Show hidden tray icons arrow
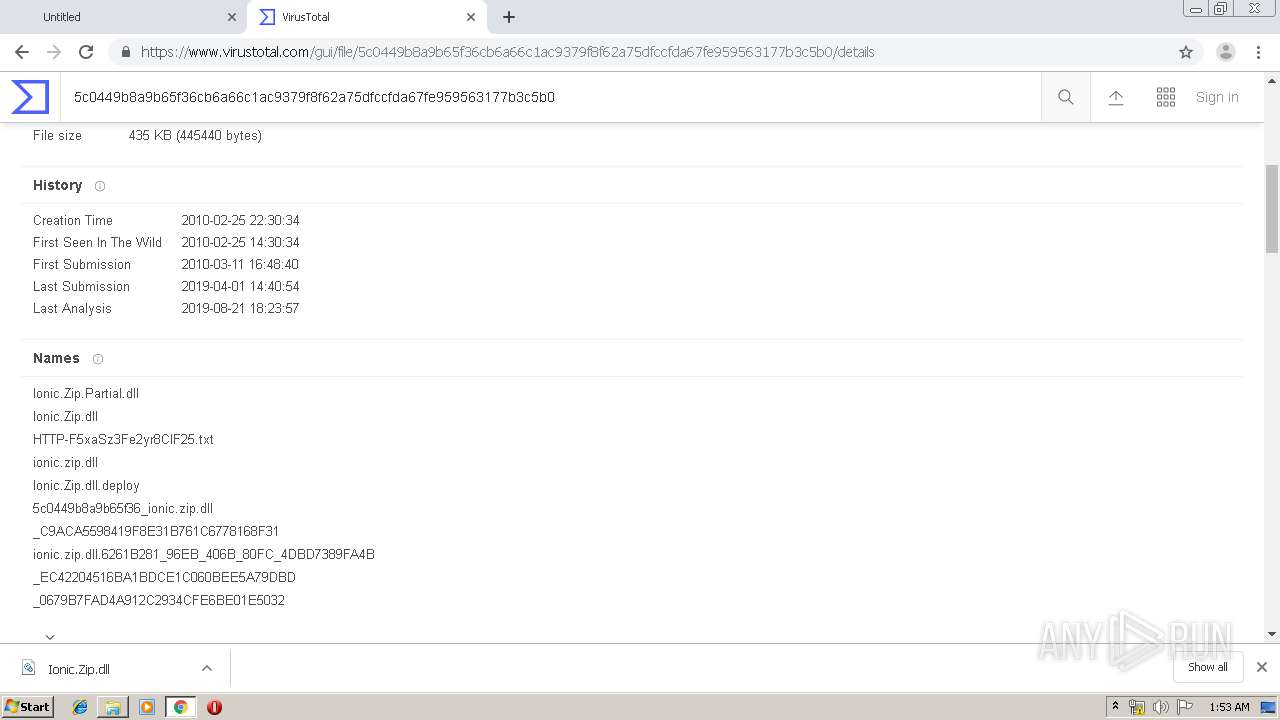Image resolution: width=1280 pixels, height=720 pixels. coord(1116,707)
